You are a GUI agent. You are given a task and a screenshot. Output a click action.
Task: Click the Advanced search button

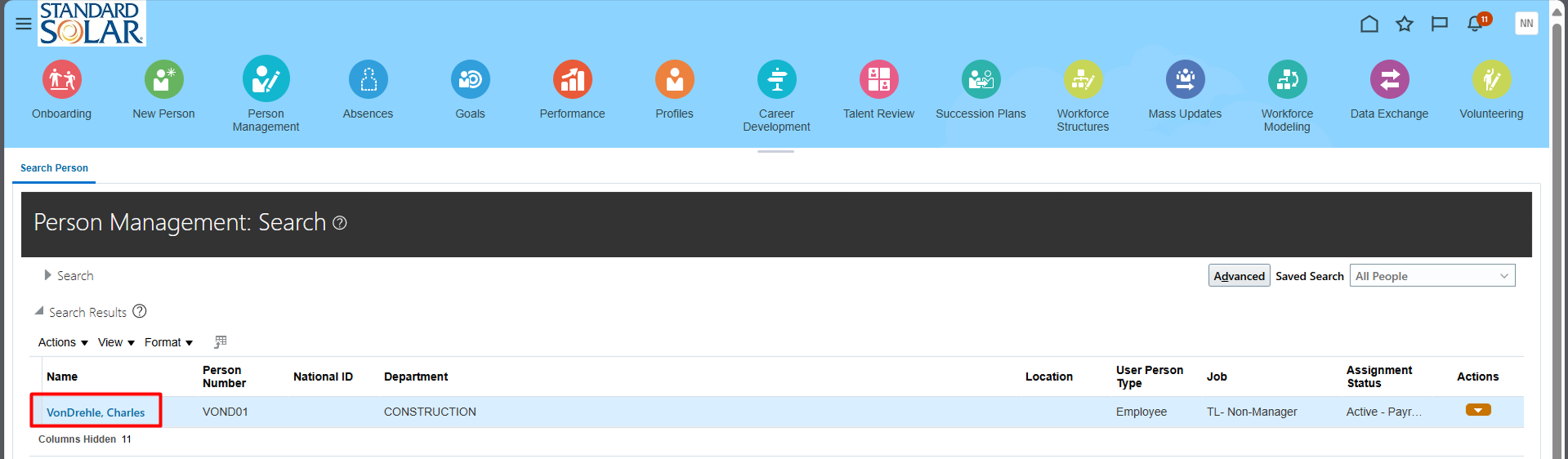point(1240,276)
